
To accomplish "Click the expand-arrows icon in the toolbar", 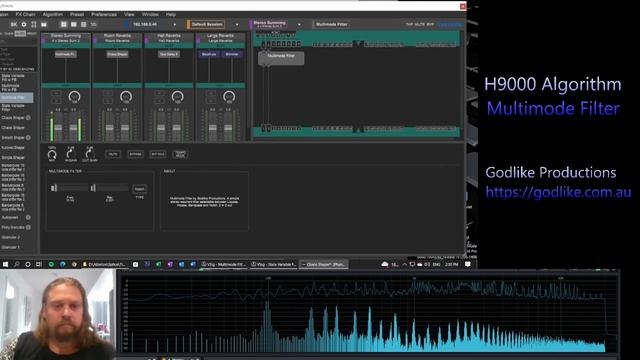I will click(33, 24).
